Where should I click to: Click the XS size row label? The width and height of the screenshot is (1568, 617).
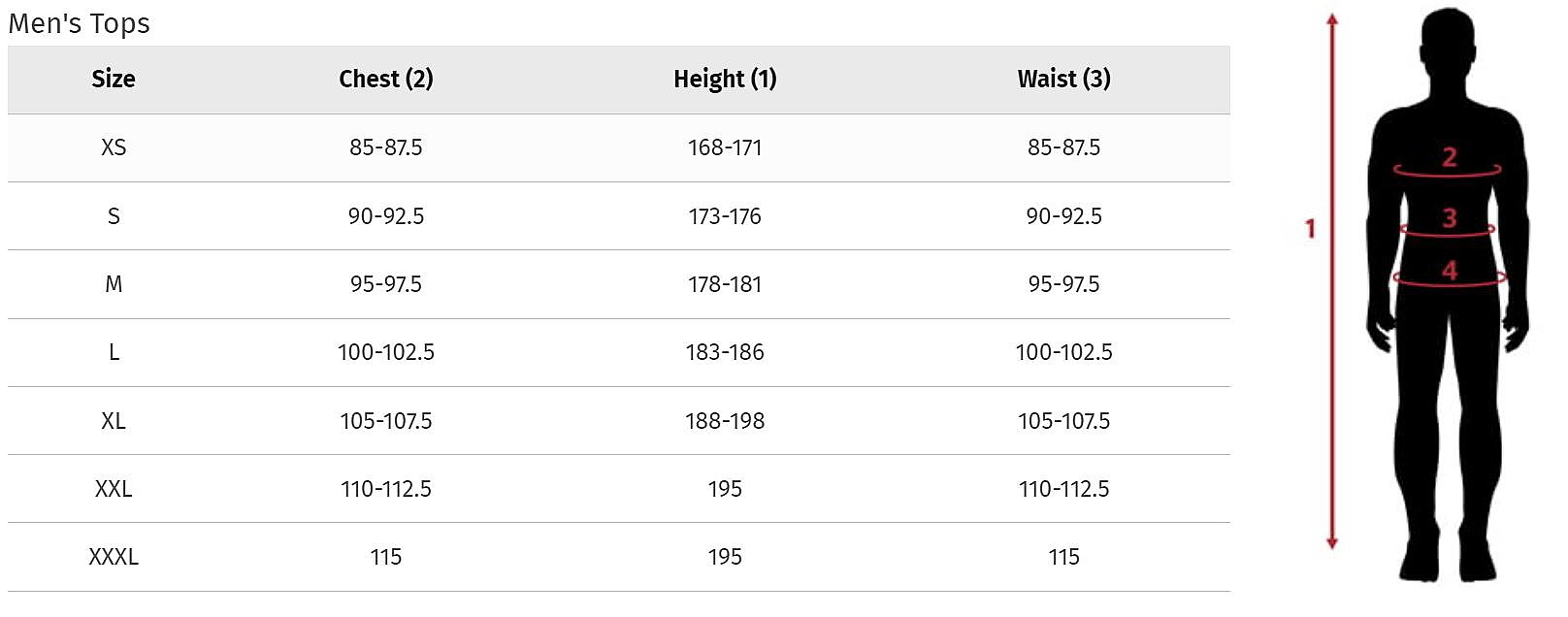(x=114, y=147)
